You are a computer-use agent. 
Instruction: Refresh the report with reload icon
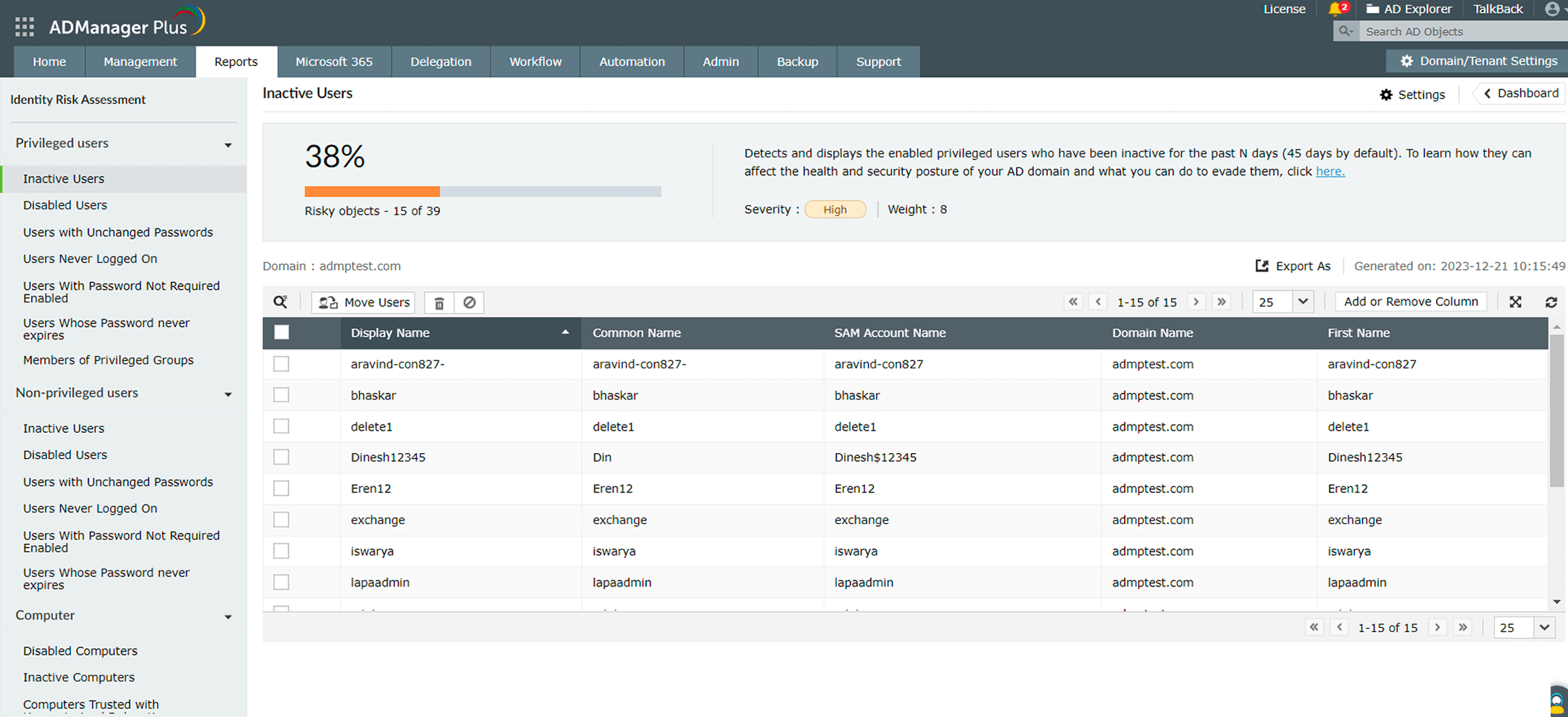(x=1551, y=302)
